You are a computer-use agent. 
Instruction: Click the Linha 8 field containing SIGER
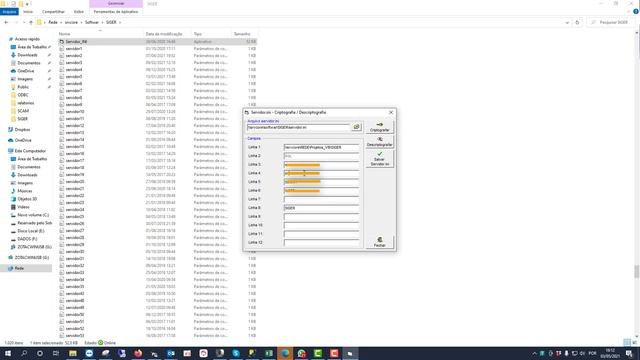pos(322,208)
